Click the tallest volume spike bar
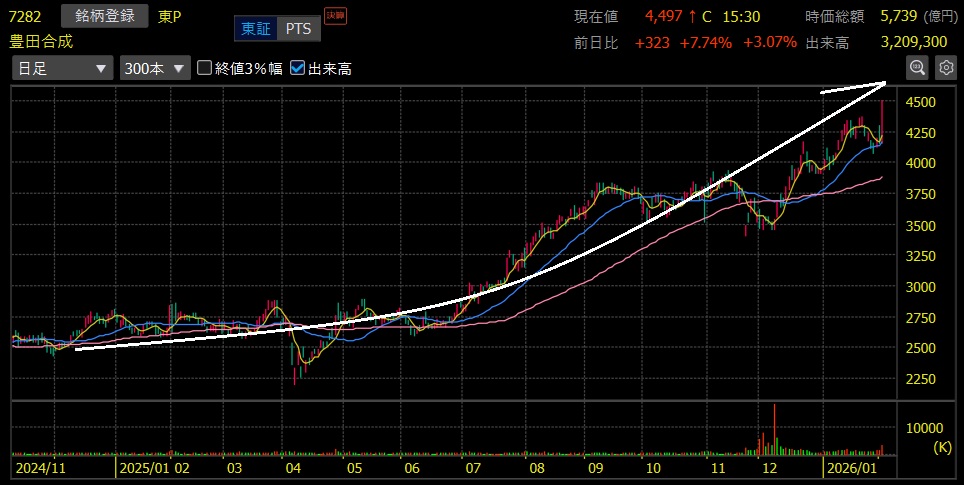964x485 pixels. [x=775, y=428]
